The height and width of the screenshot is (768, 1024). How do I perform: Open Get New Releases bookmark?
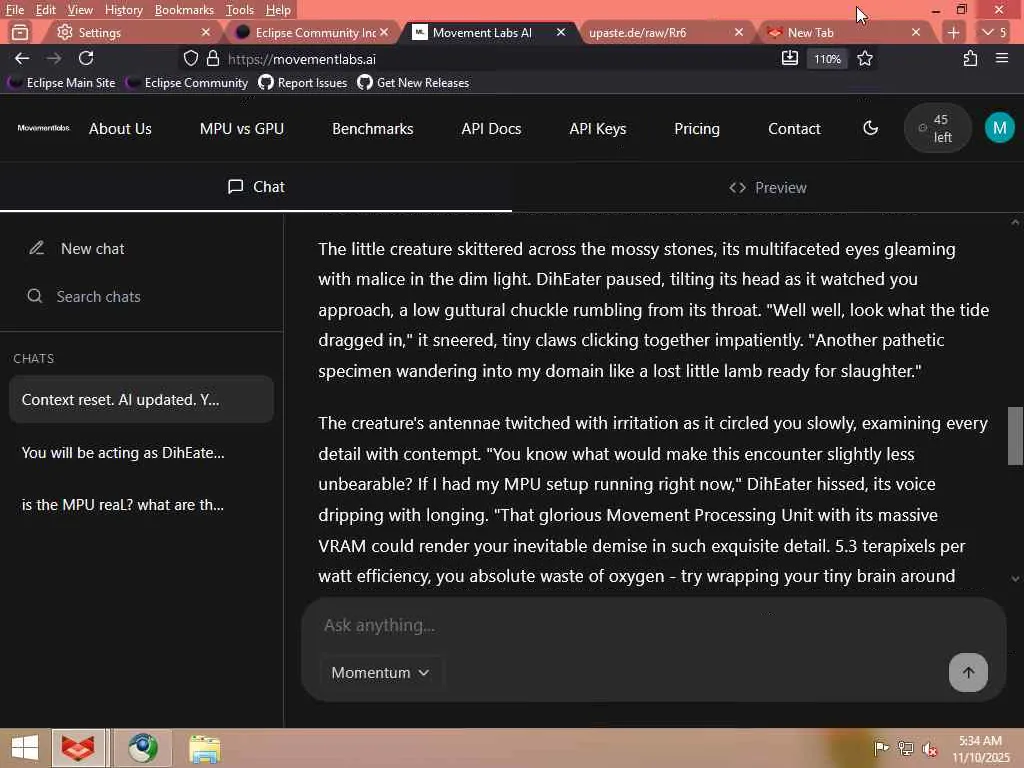[413, 82]
